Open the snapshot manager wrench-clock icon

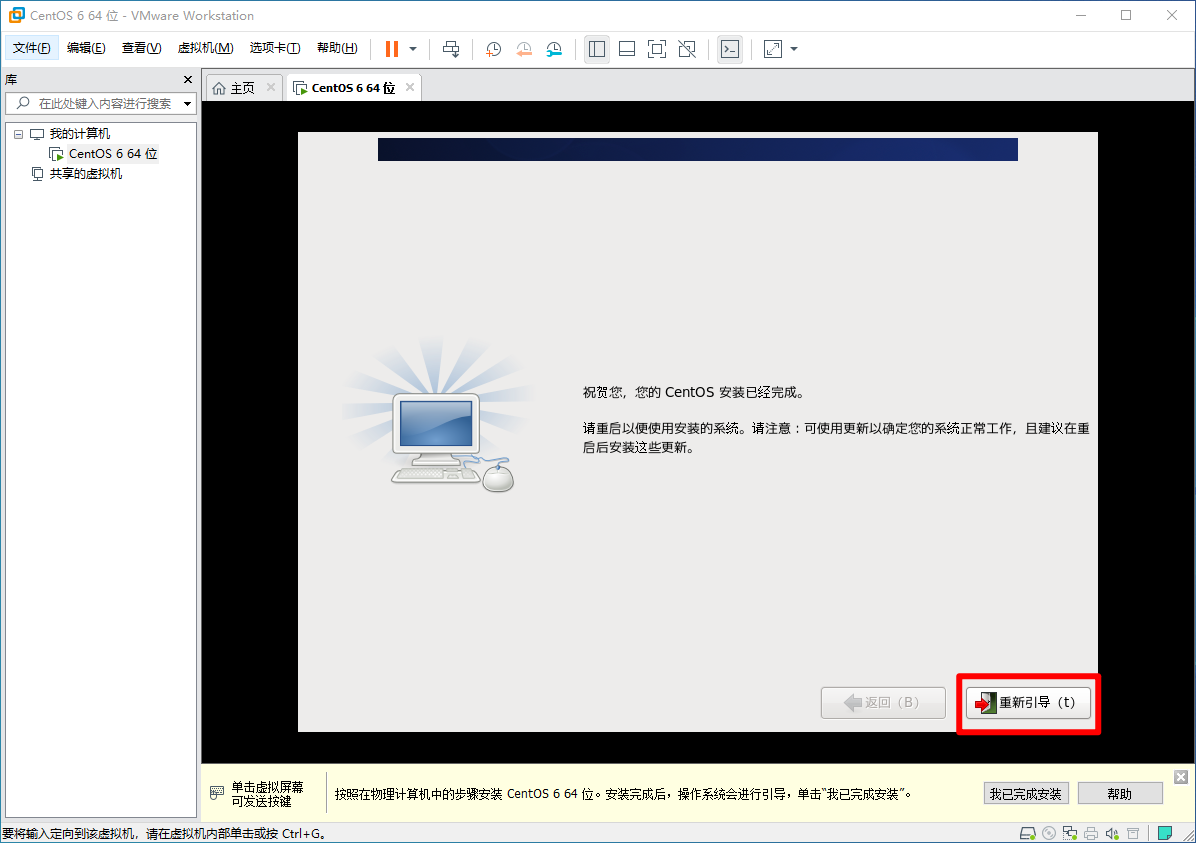click(555, 49)
